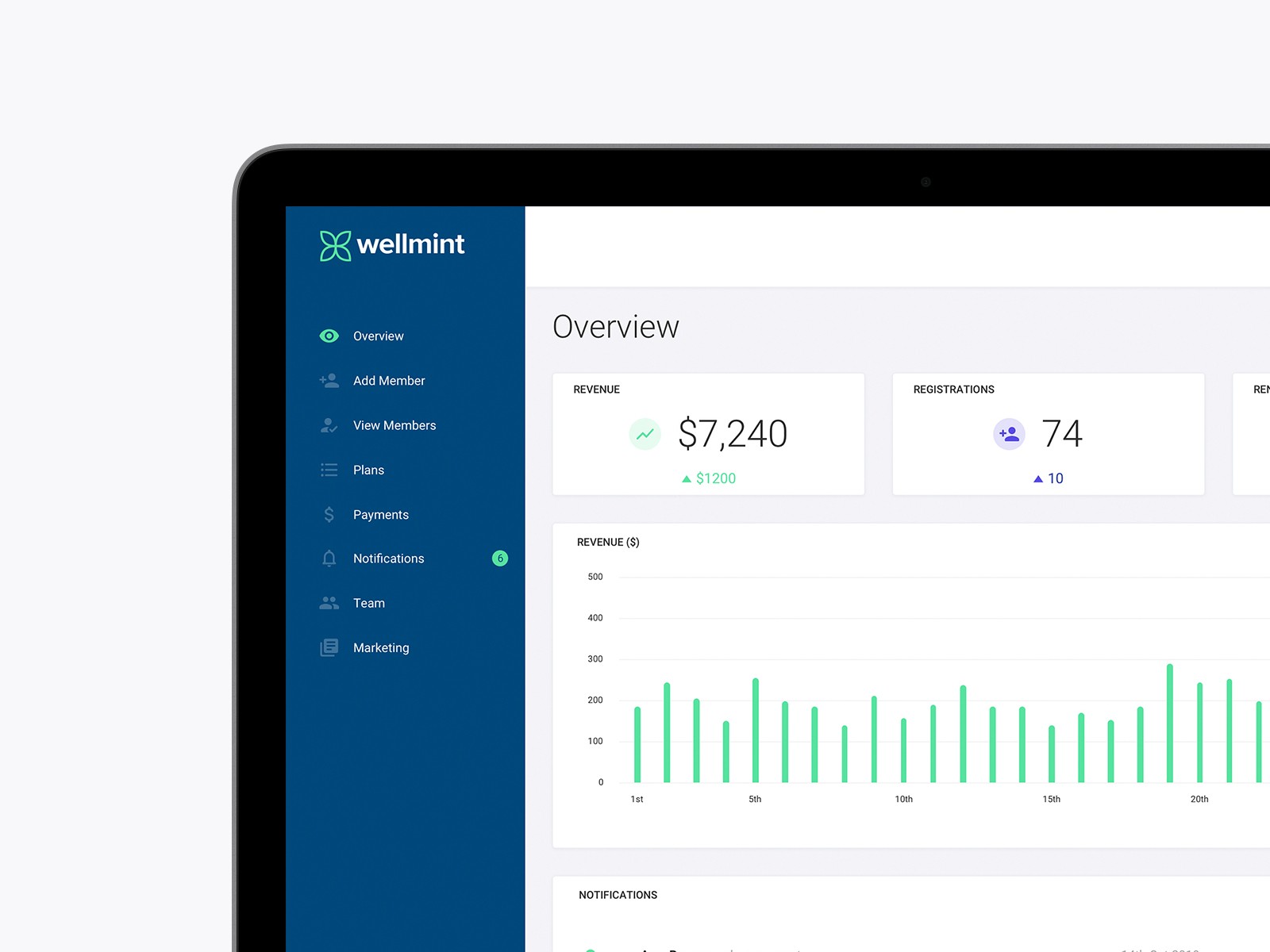Click the green triangle beside $1200
The width and height of the screenshot is (1270, 952).
(687, 479)
